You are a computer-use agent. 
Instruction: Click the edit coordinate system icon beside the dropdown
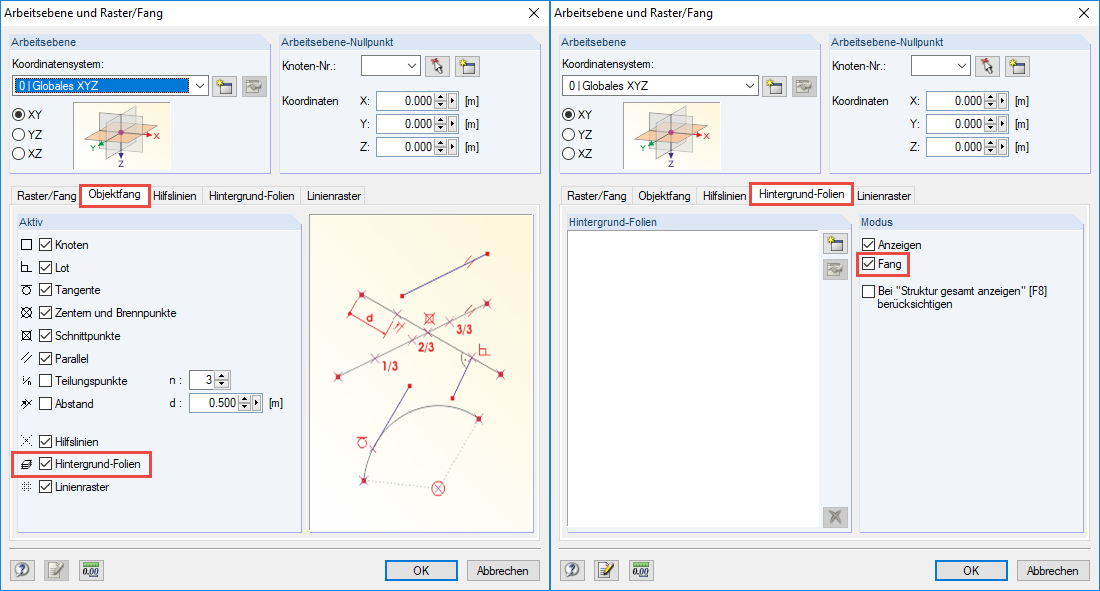[x=255, y=86]
